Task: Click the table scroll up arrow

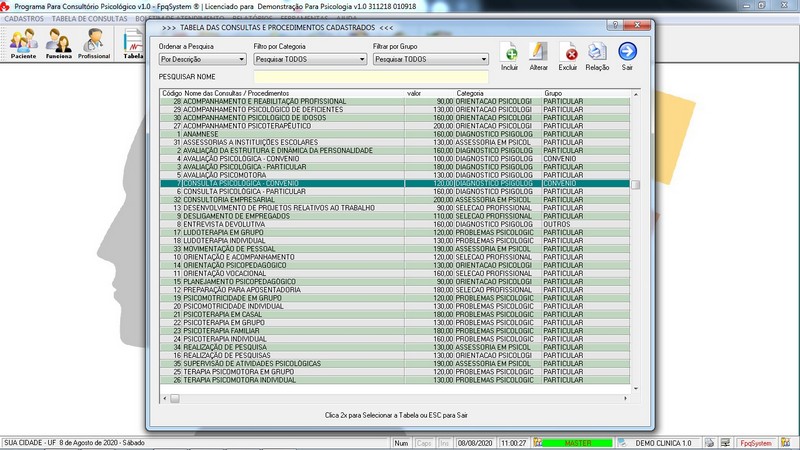Action: point(636,94)
